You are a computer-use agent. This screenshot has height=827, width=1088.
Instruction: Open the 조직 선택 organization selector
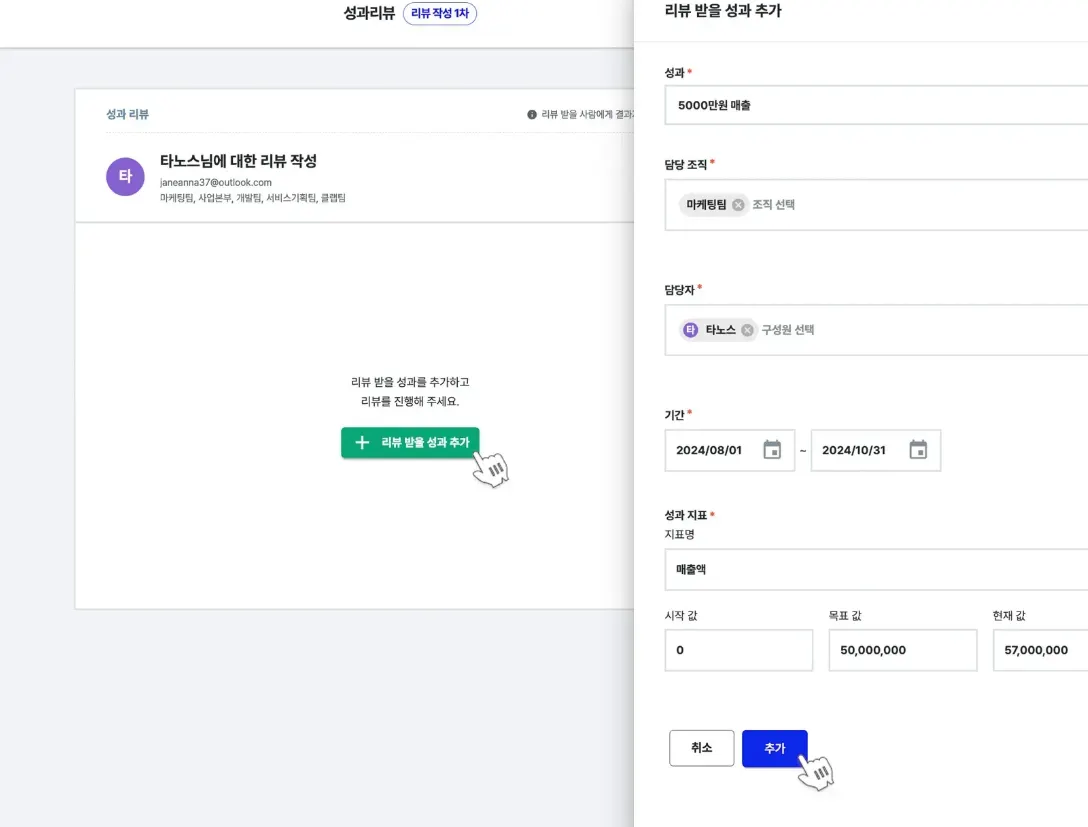(774, 205)
